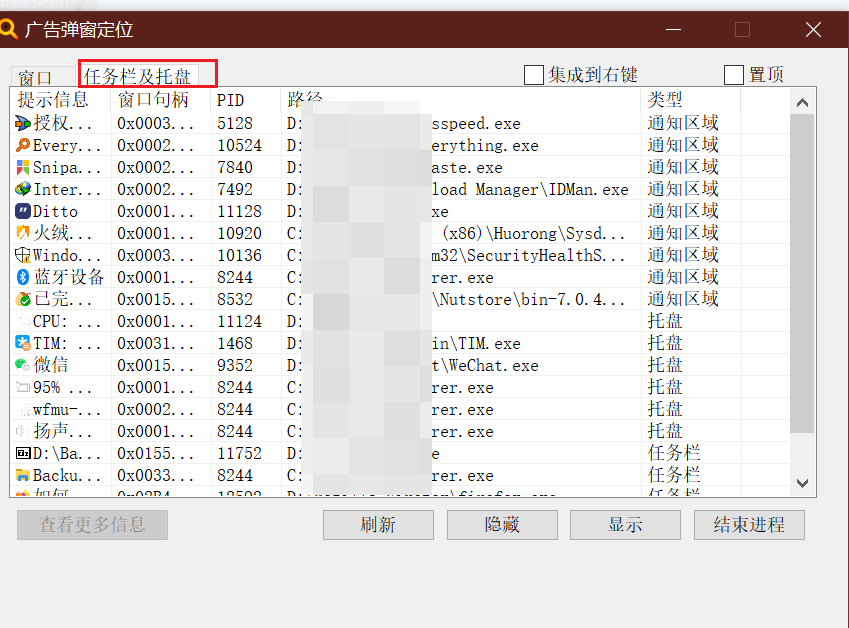
Task: Click the 显示 show button
Action: point(625,525)
